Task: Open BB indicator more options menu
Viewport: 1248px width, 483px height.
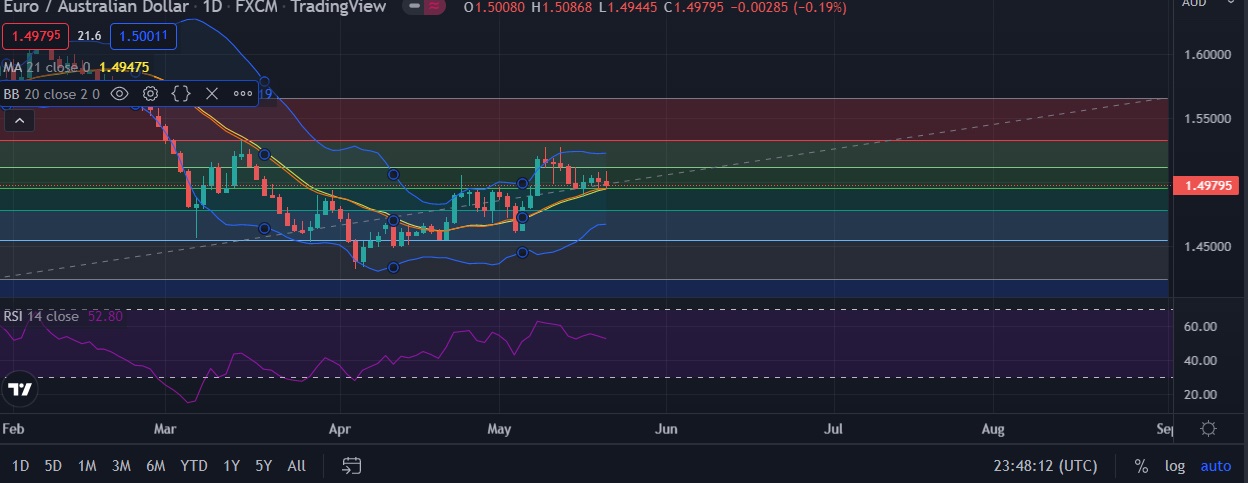Action: click(x=243, y=94)
